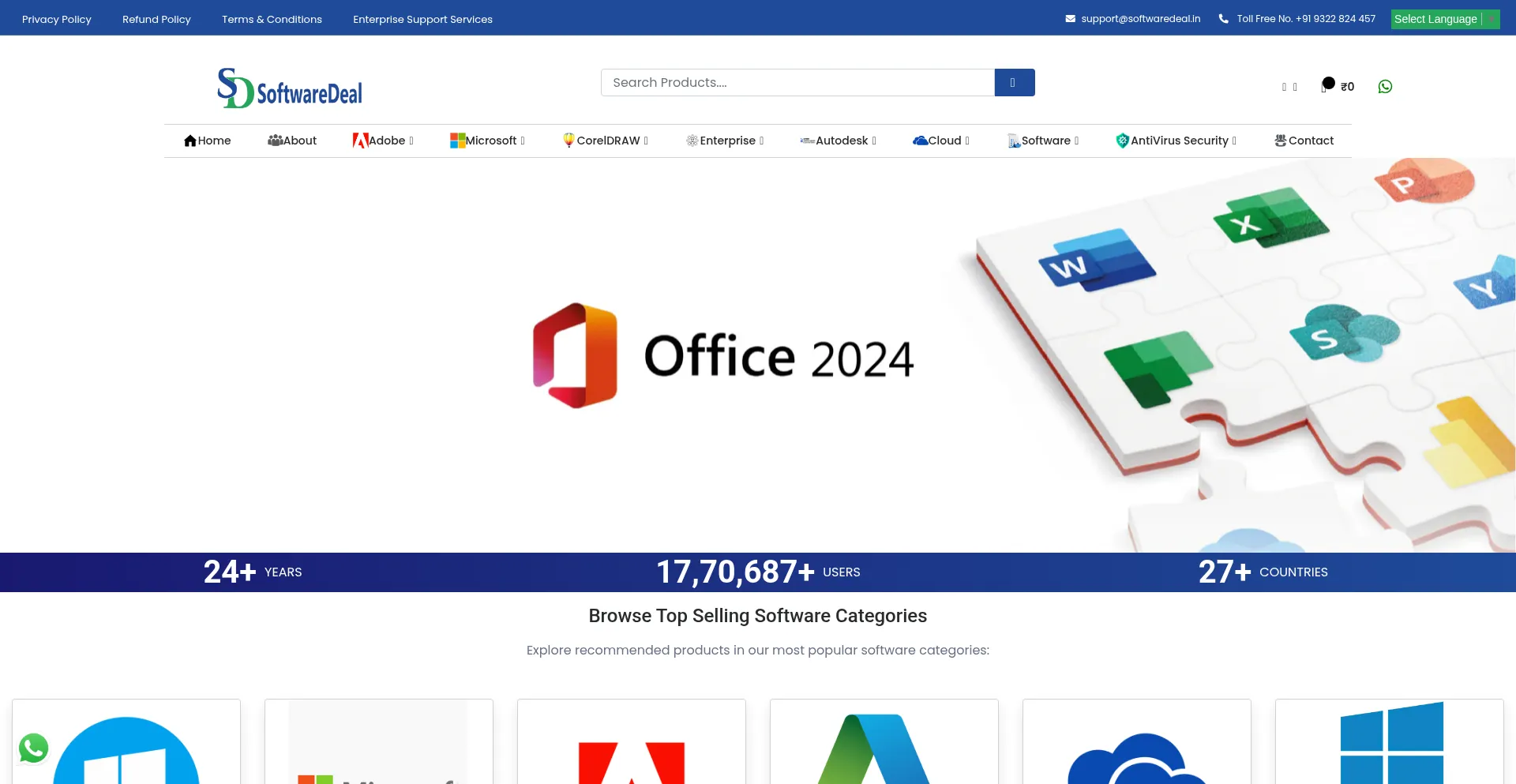The height and width of the screenshot is (784, 1516).
Task: Click the About people group icon
Action: point(275,141)
